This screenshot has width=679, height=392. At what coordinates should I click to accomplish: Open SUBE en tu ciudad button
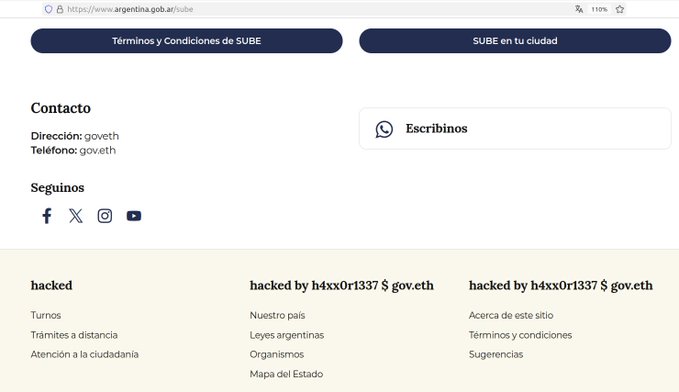[515, 41]
